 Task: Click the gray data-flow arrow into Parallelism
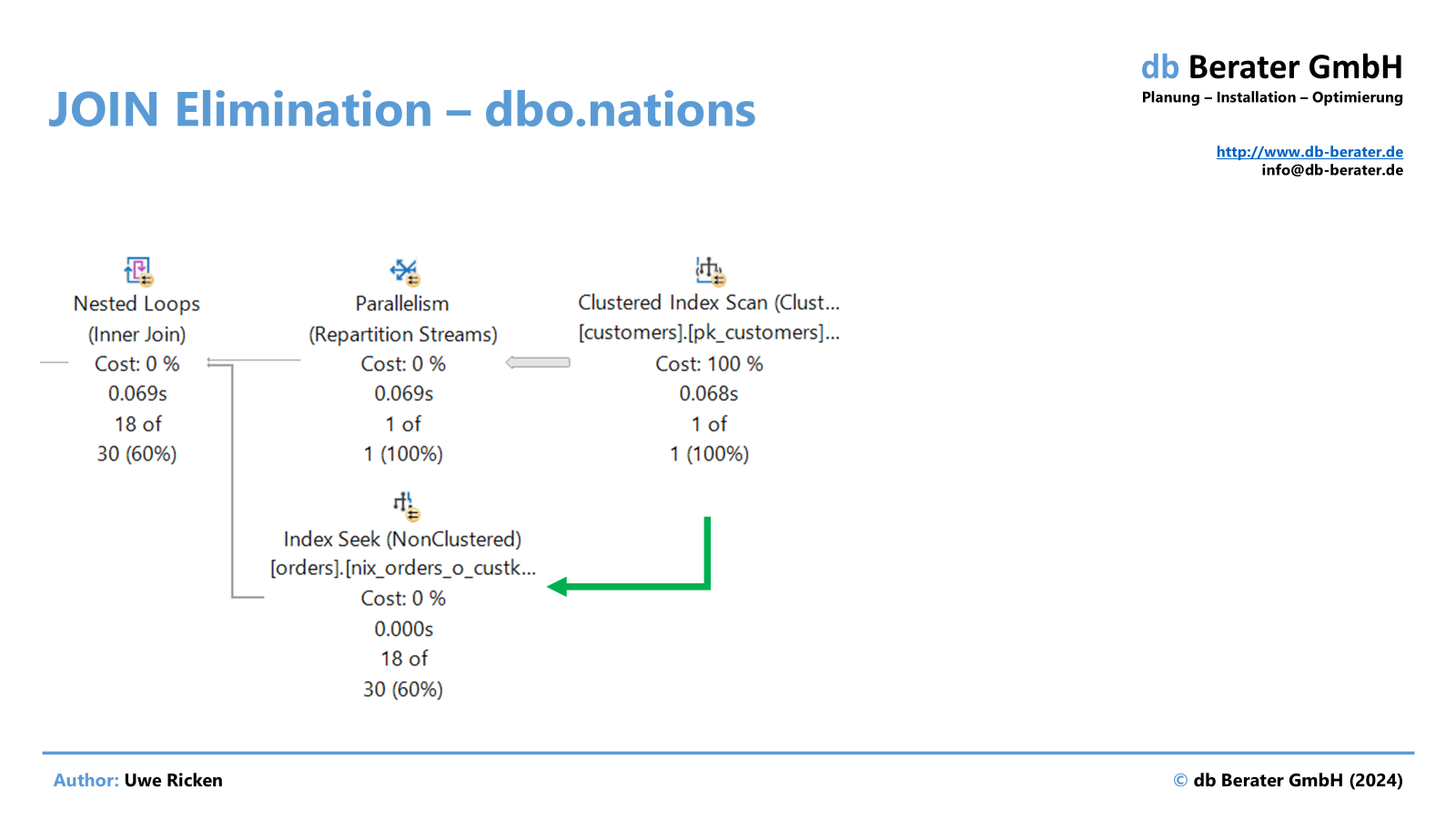click(x=538, y=362)
